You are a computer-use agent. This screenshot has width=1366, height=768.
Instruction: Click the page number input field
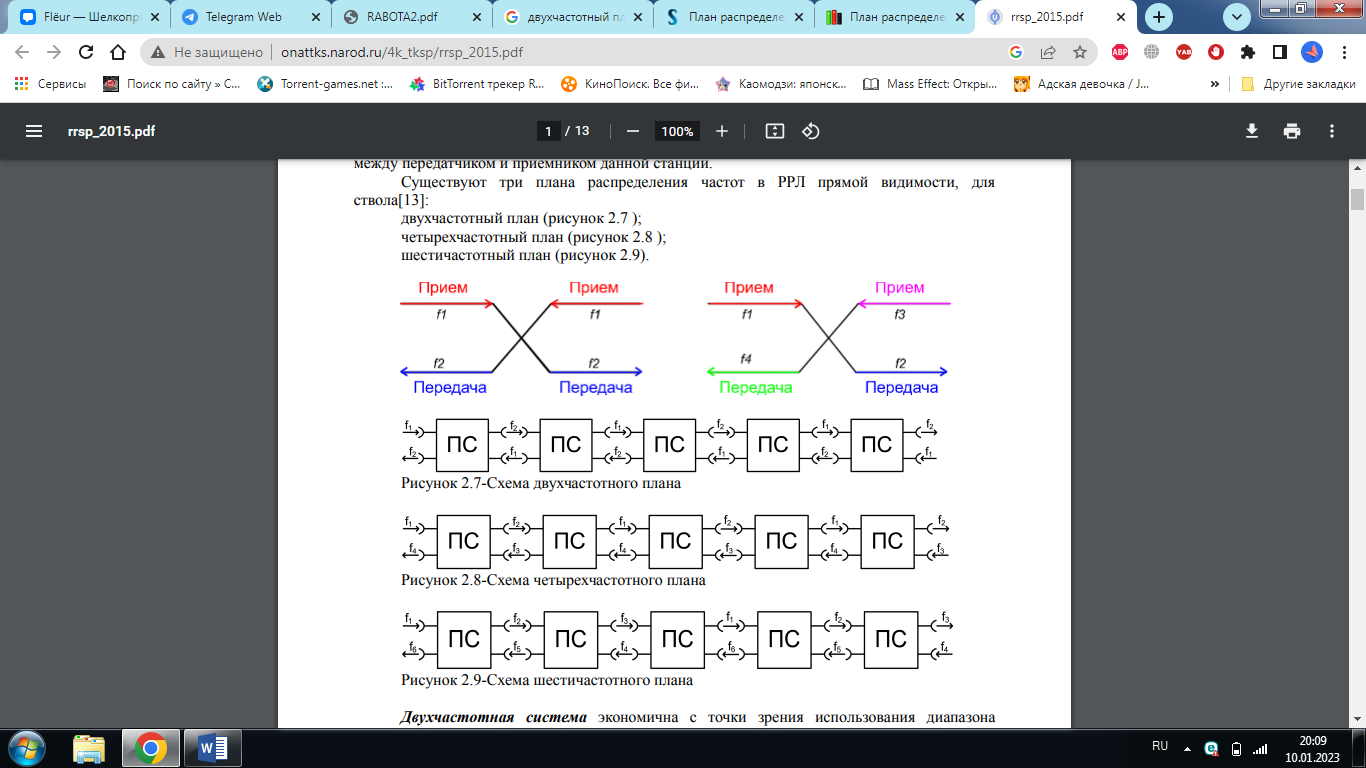(548, 131)
